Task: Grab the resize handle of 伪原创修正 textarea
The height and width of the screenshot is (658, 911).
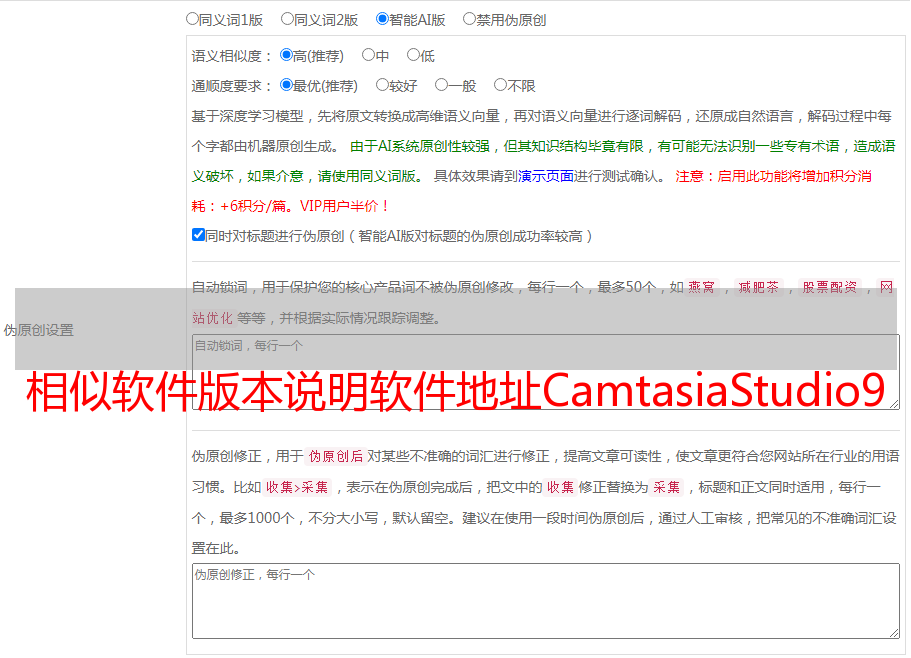Action: point(894,633)
